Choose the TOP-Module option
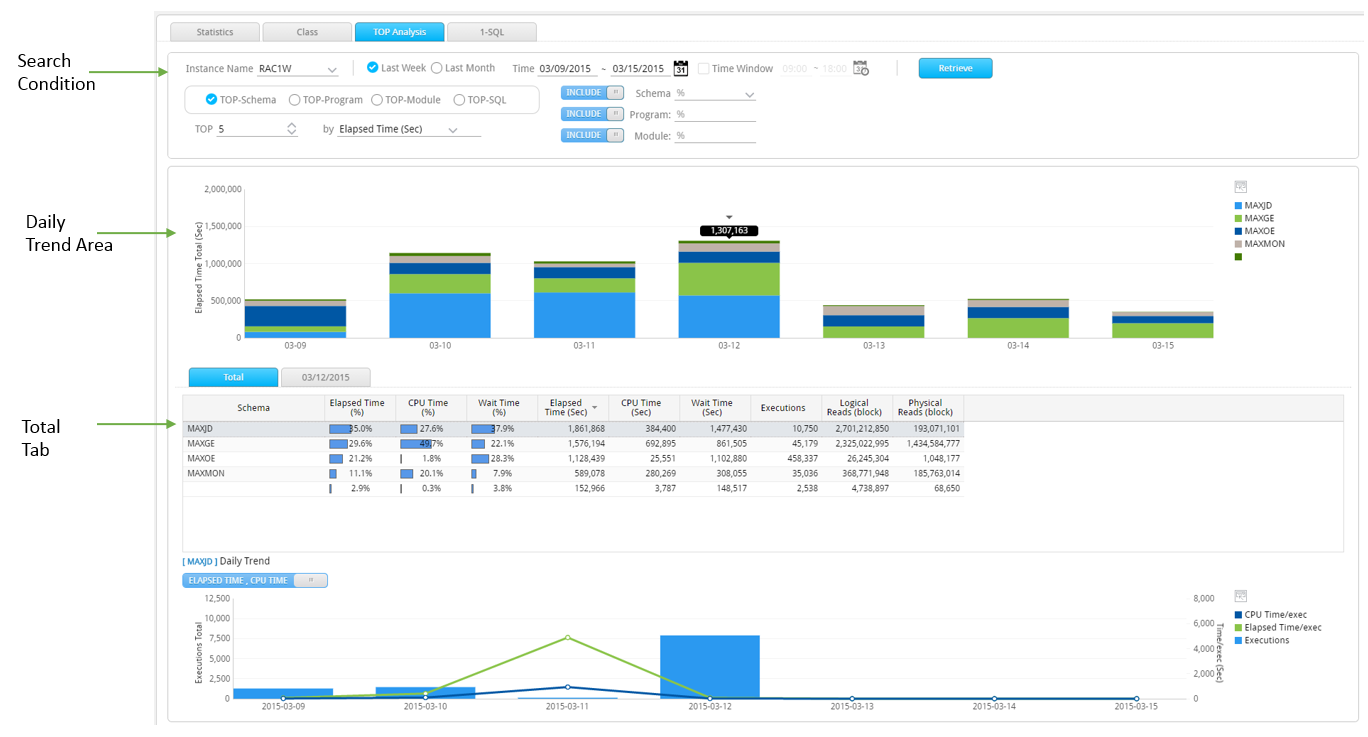Viewport: 1368px width, 737px height. coord(377,100)
